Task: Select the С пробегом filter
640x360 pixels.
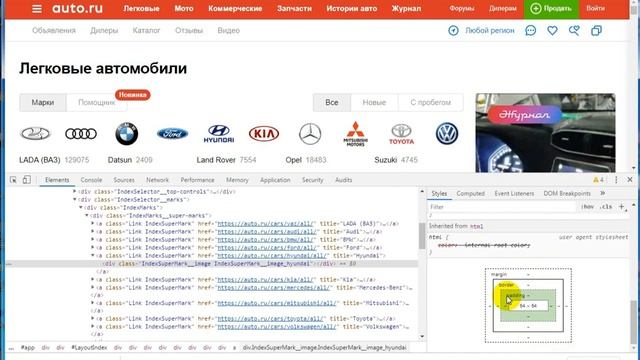Action: click(431, 102)
